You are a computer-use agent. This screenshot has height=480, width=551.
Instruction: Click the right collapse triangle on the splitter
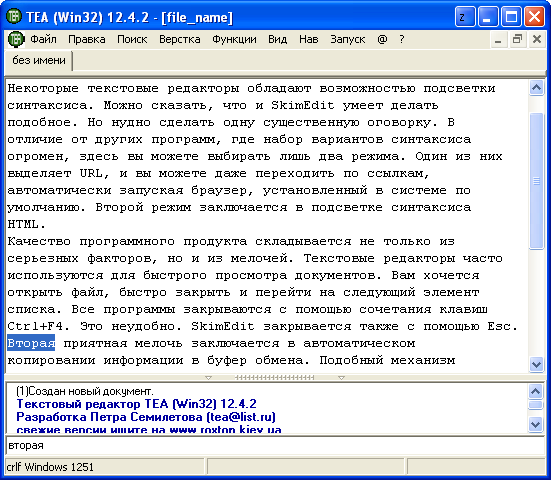[341, 378]
